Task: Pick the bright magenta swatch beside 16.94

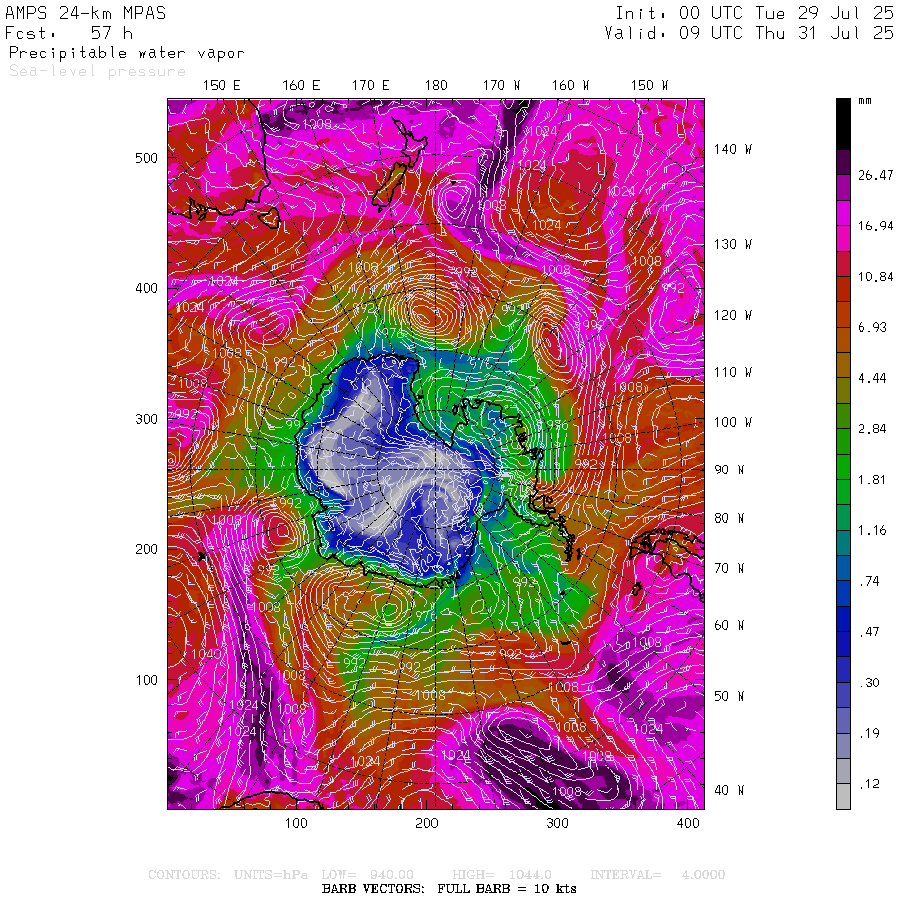Action: 843,212
